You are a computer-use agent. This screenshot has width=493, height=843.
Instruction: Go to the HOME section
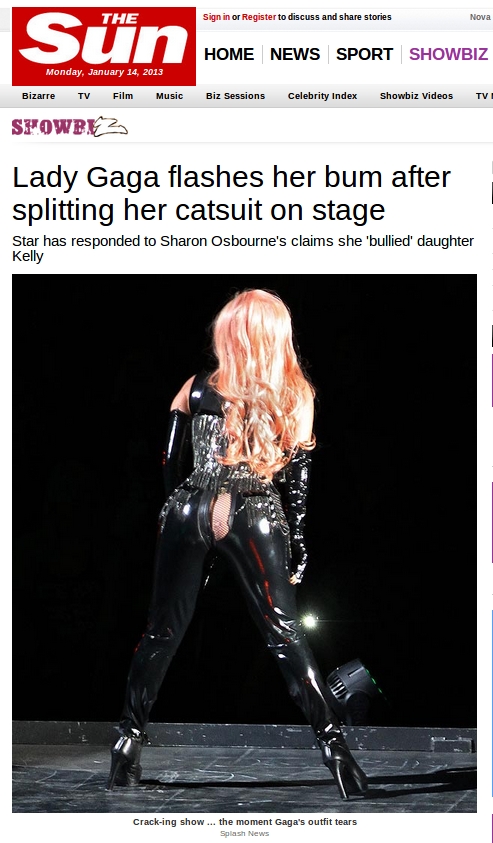coord(229,54)
